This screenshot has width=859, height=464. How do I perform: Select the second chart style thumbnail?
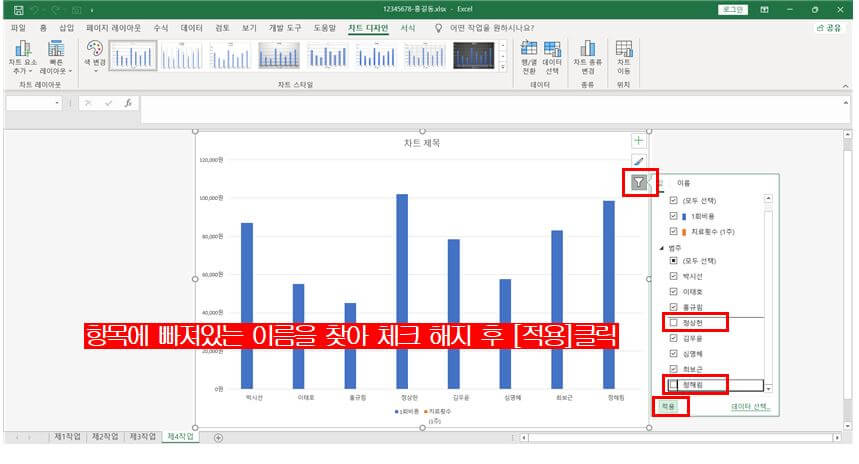tap(181, 55)
